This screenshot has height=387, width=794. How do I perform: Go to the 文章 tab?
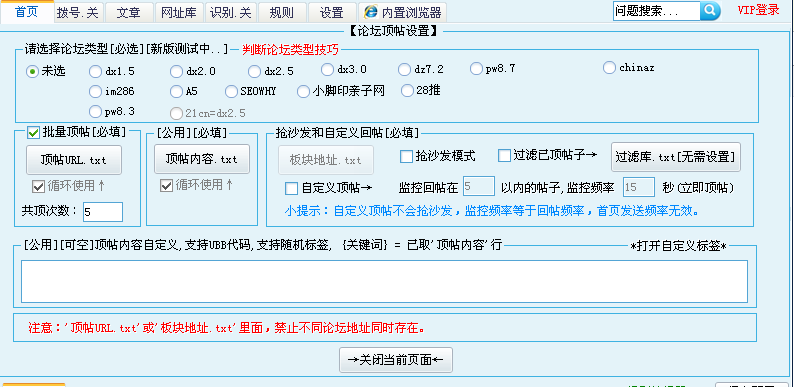pos(129,13)
